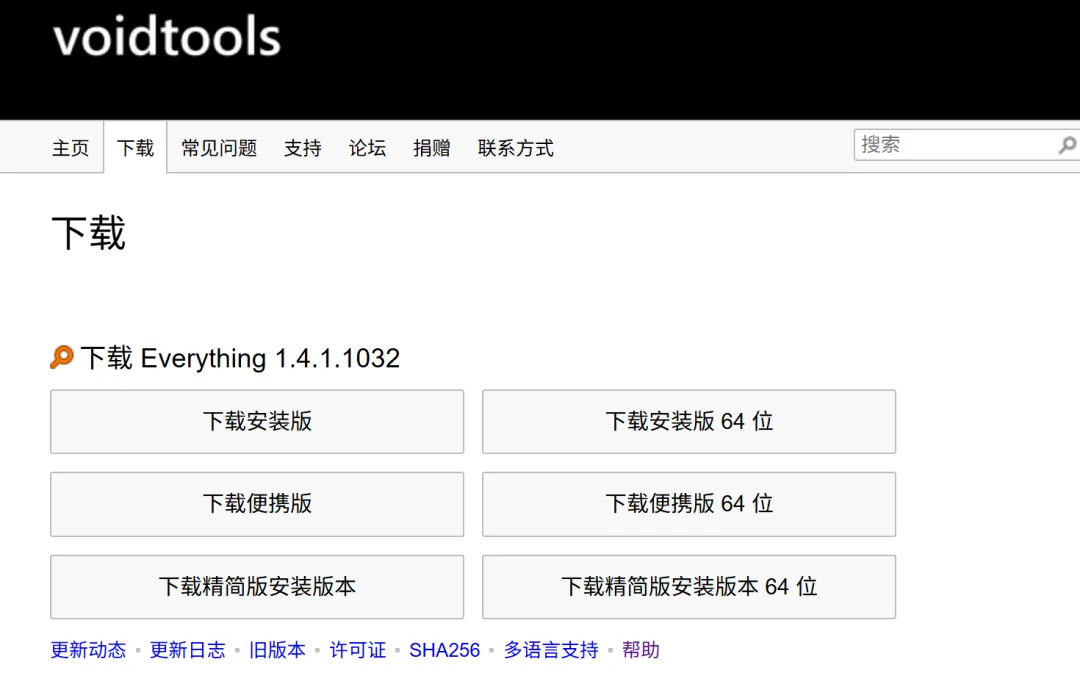Click the large 下载 page title
Screen dimensions: 1080x673
[x=89, y=233]
